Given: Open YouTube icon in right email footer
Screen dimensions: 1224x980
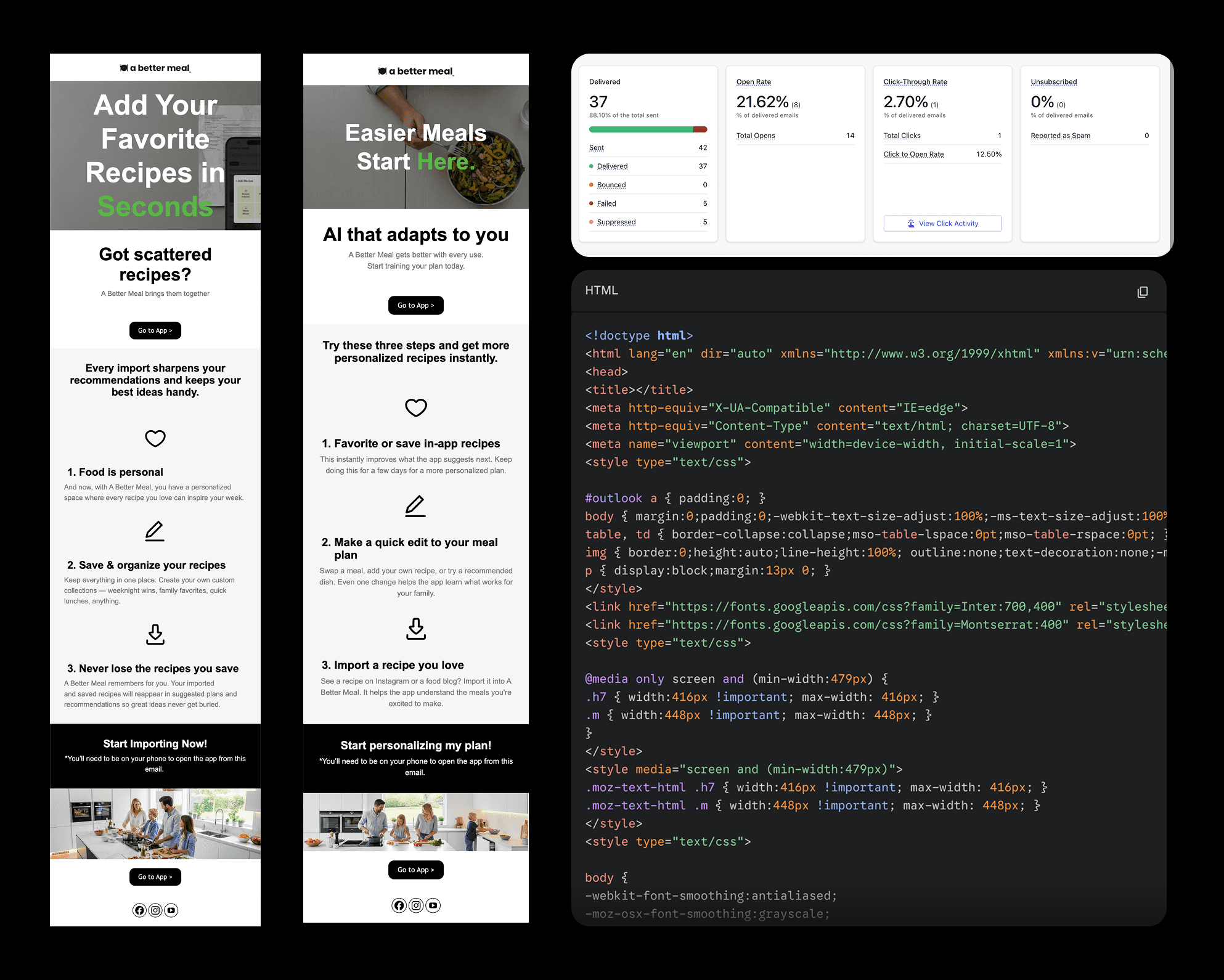Looking at the screenshot, I should tap(433, 905).
